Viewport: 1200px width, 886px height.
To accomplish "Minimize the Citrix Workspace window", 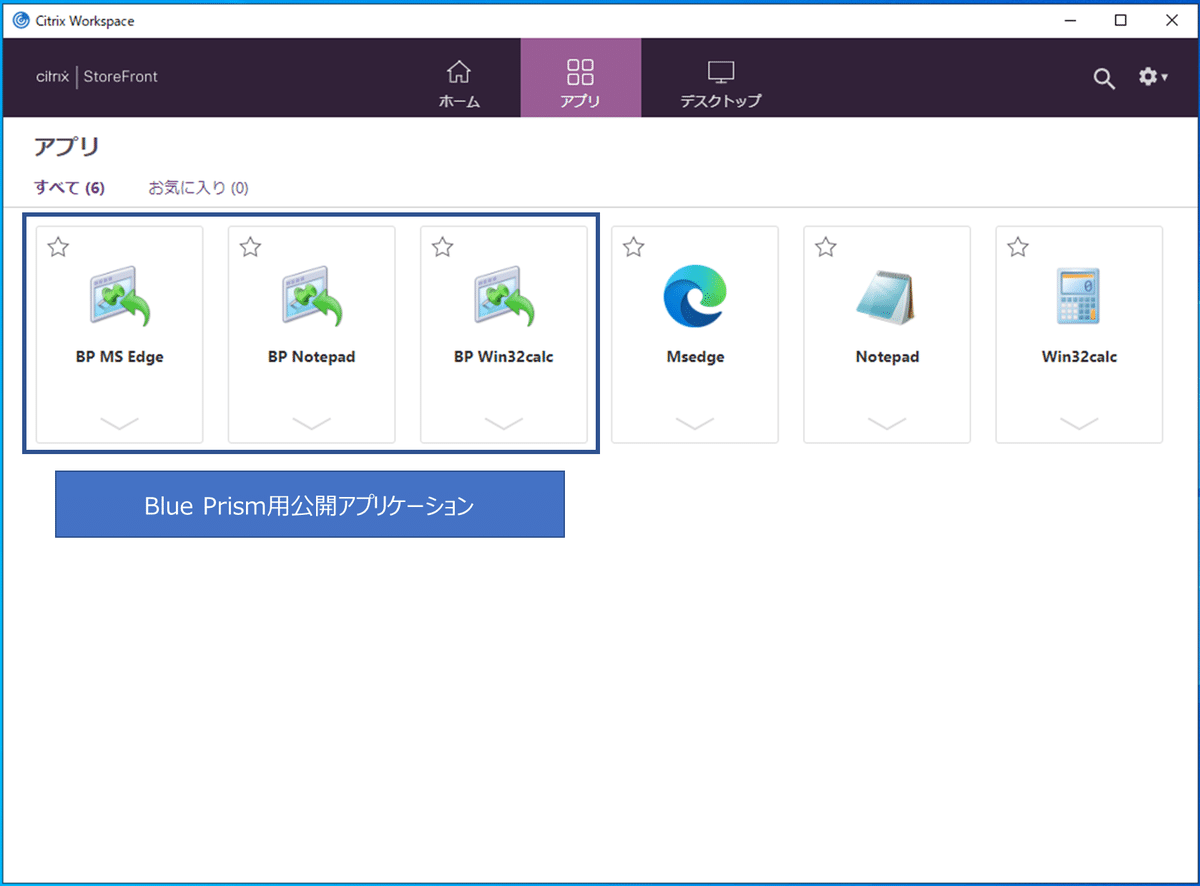I will click(1070, 20).
